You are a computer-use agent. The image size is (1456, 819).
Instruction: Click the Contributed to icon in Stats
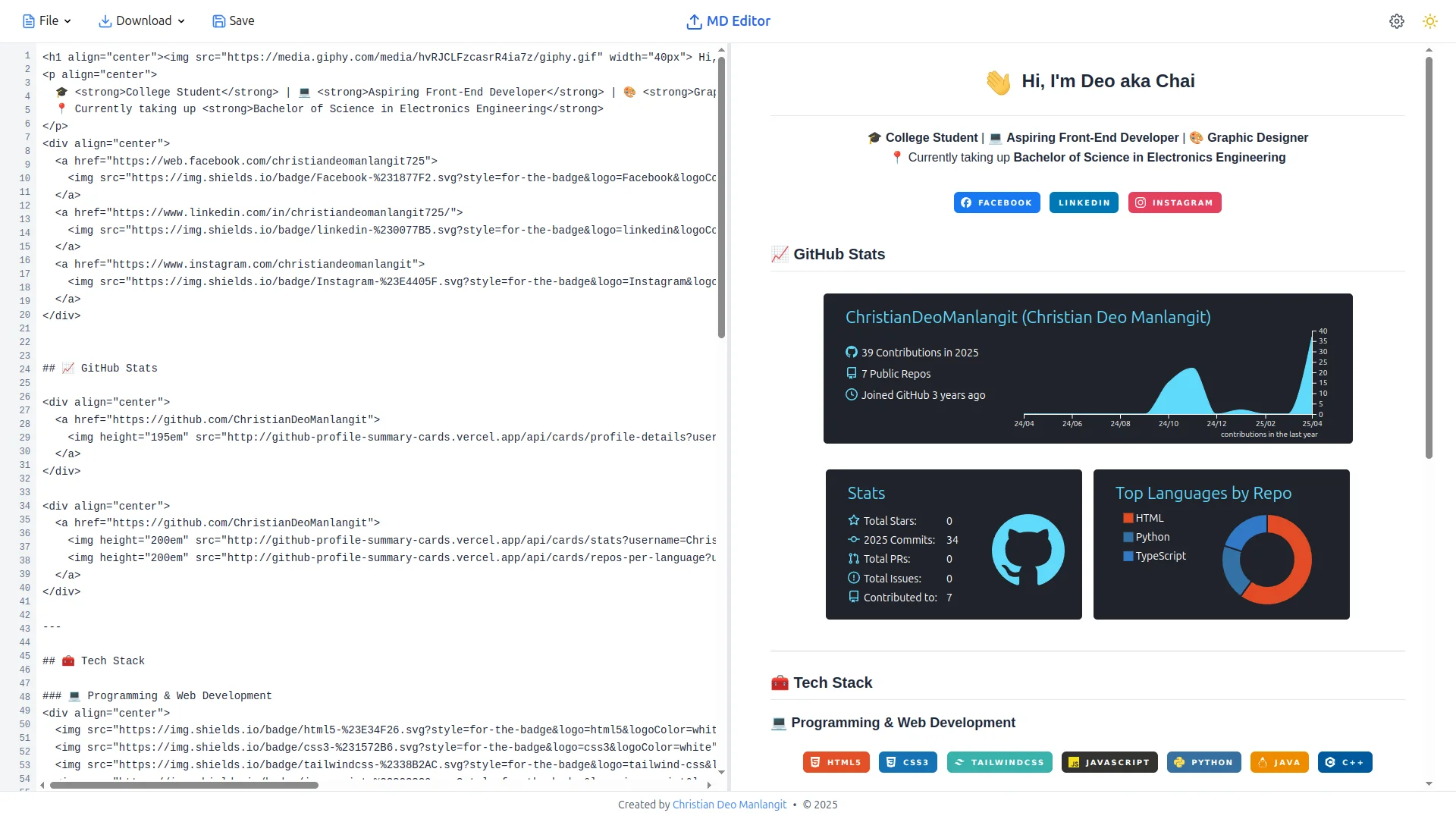click(854, 597)
